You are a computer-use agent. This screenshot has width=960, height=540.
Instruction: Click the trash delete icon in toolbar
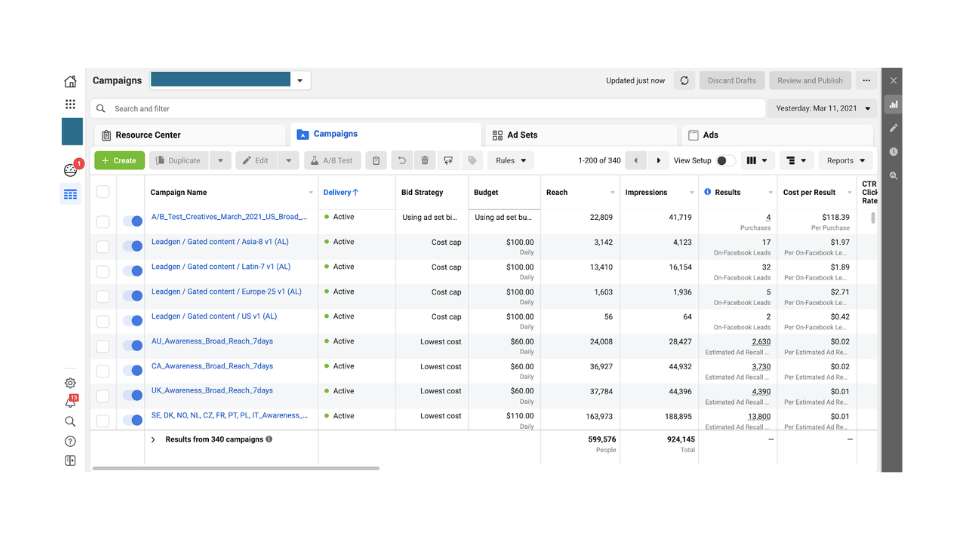424,160
